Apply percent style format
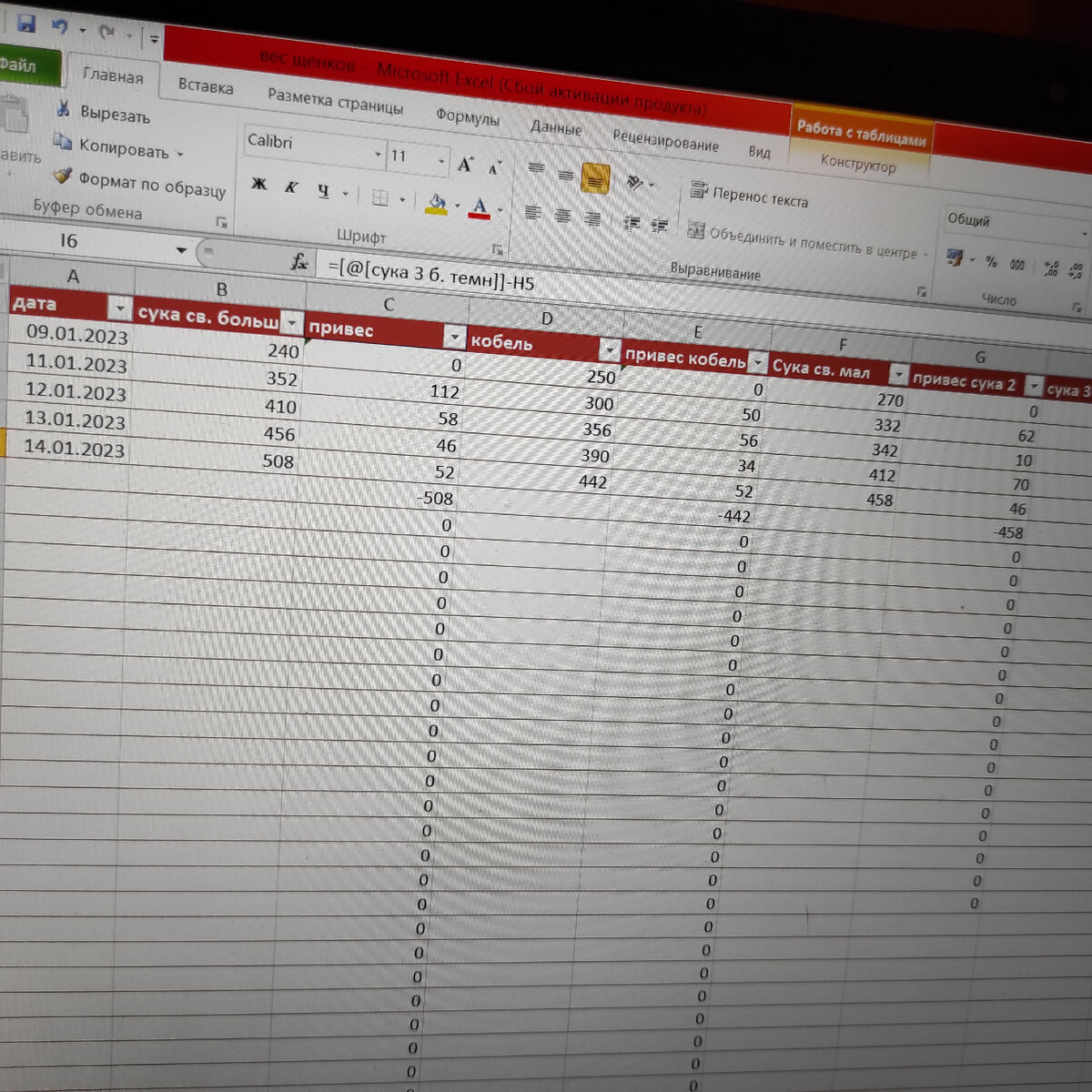Viewport: 1092px width, 1092px height. 991,263
